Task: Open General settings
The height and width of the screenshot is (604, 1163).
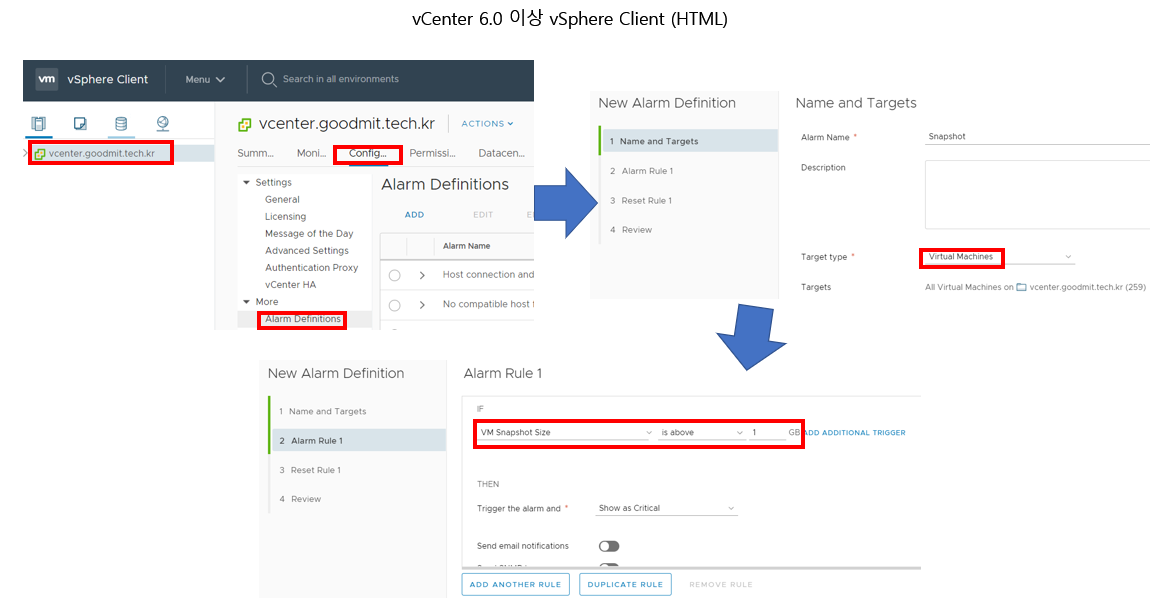Action: [283, 200]
